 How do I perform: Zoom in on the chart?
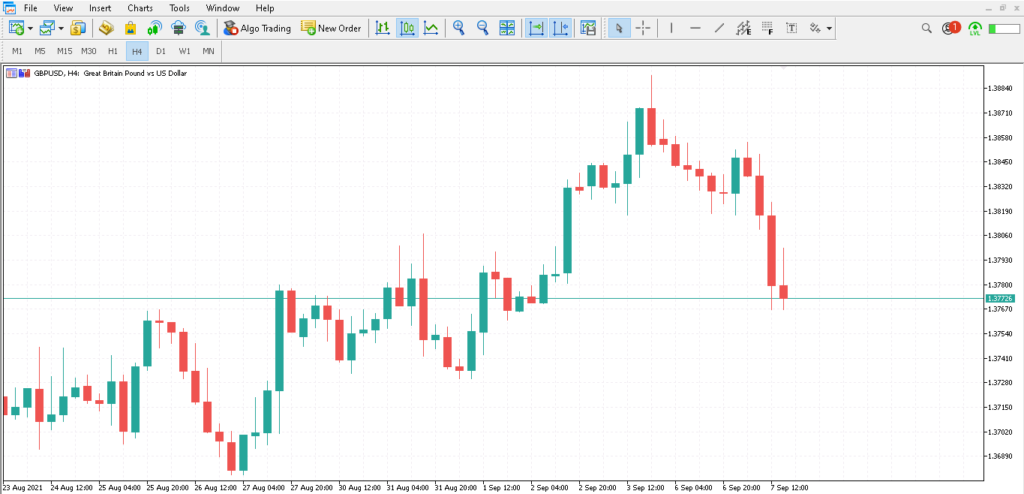click(x=459, y=28)
